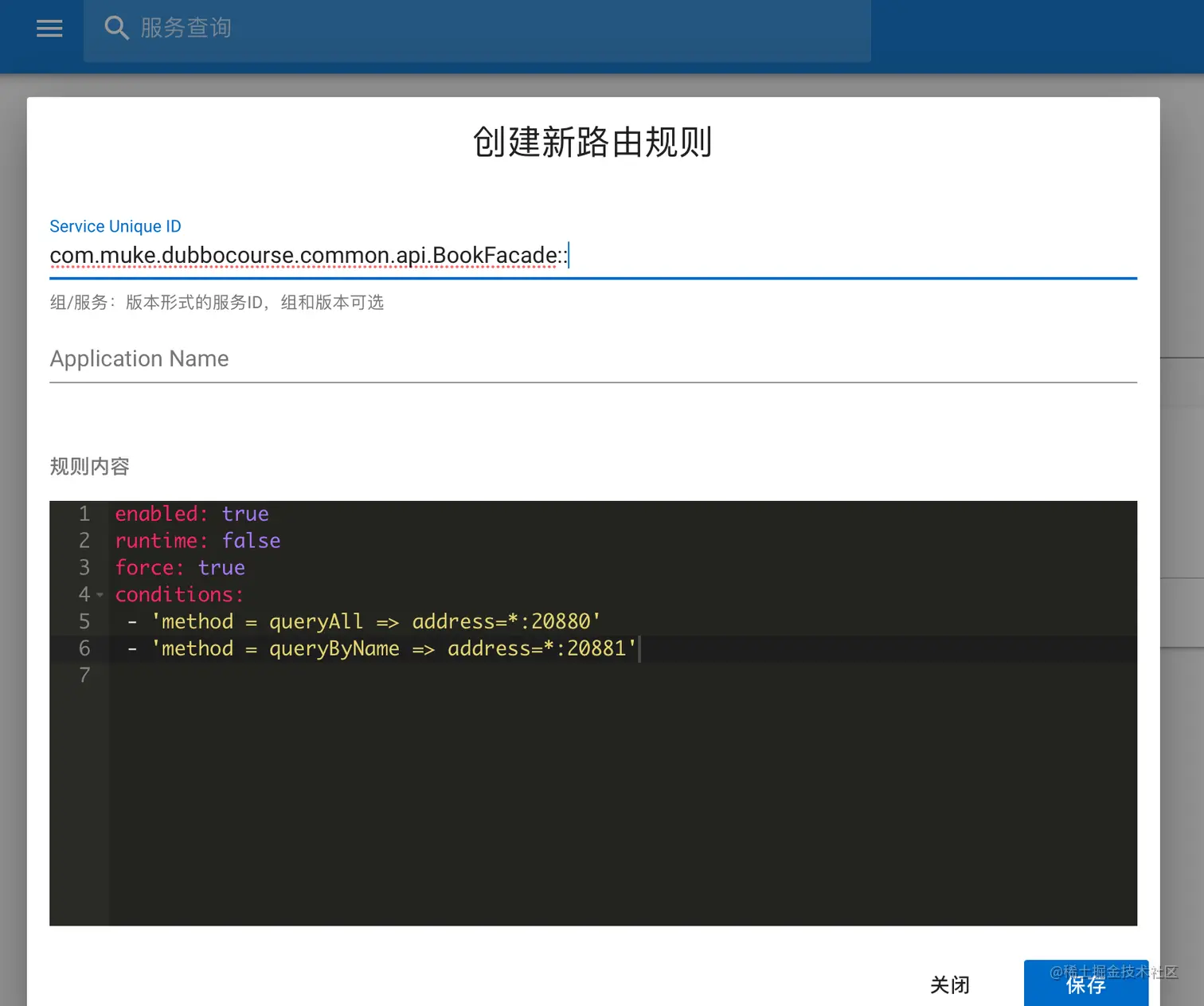Click the 'conditions:' line in editor
This screenshot has height=1006, width=1204.
pyautogui.click(x=179, y=595)
